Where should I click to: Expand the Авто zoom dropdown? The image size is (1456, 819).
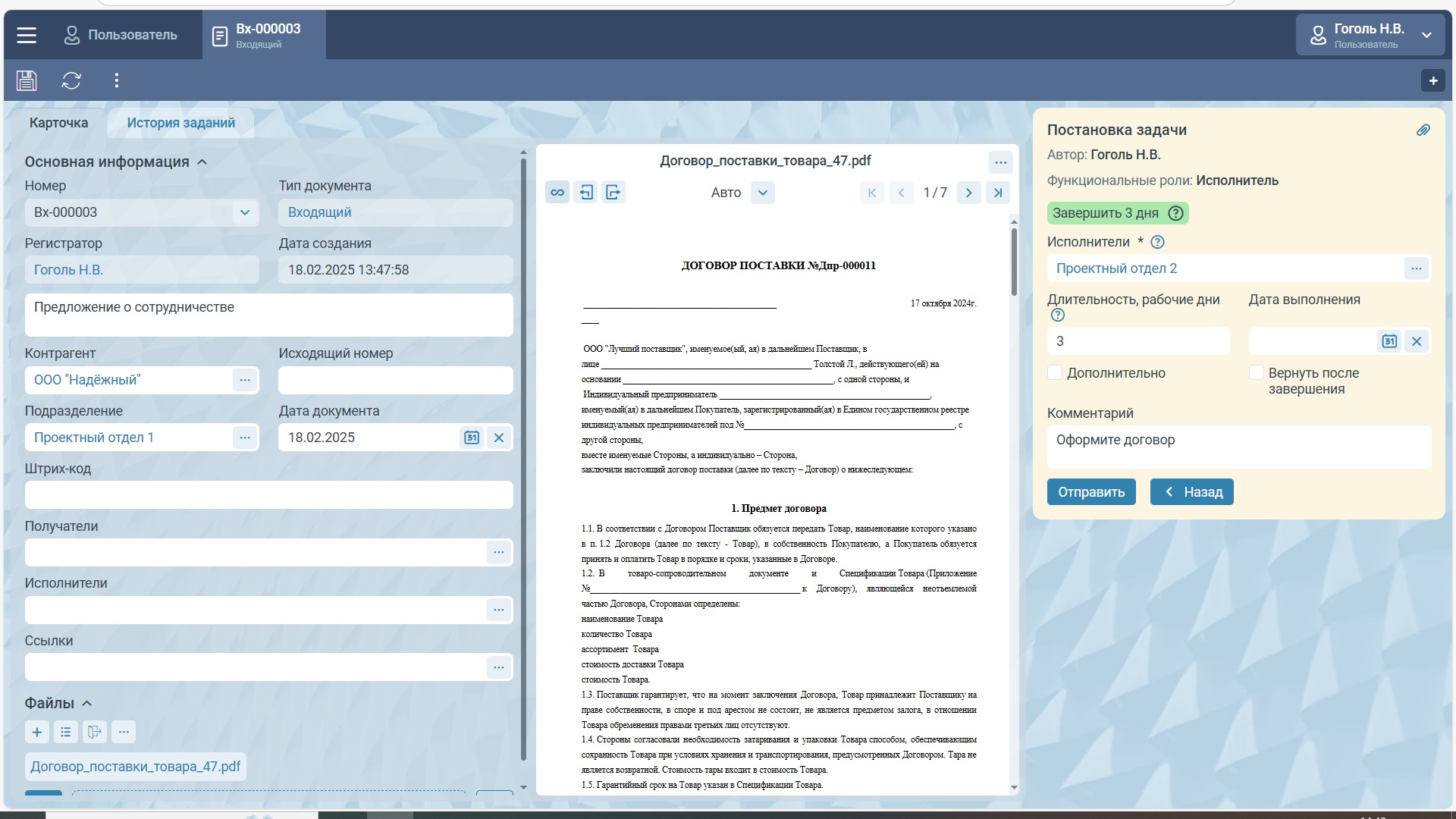point(762,193)
